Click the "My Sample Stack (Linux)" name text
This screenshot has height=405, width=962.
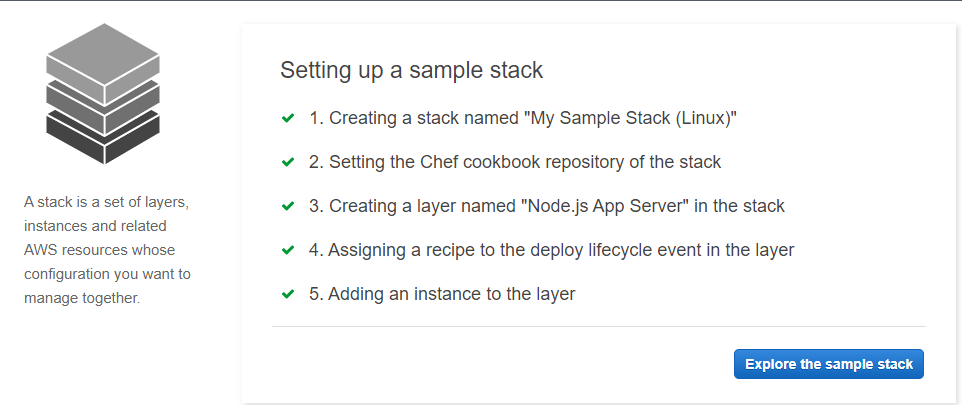(630, 118)
